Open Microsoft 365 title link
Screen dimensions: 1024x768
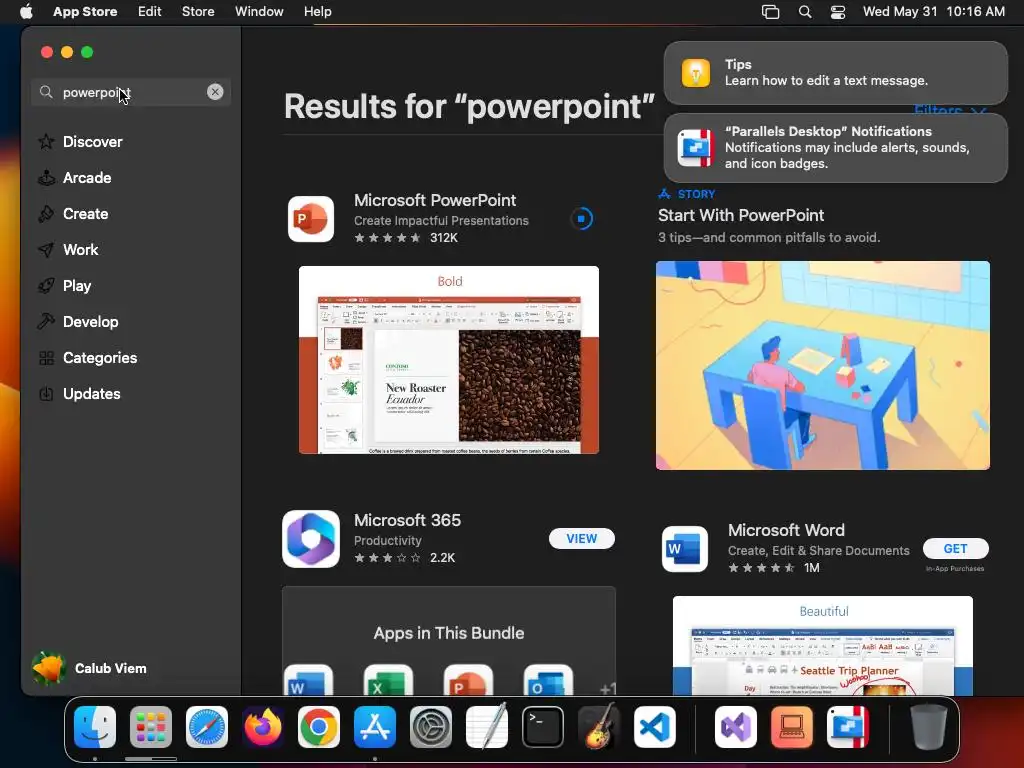[408, 520]
